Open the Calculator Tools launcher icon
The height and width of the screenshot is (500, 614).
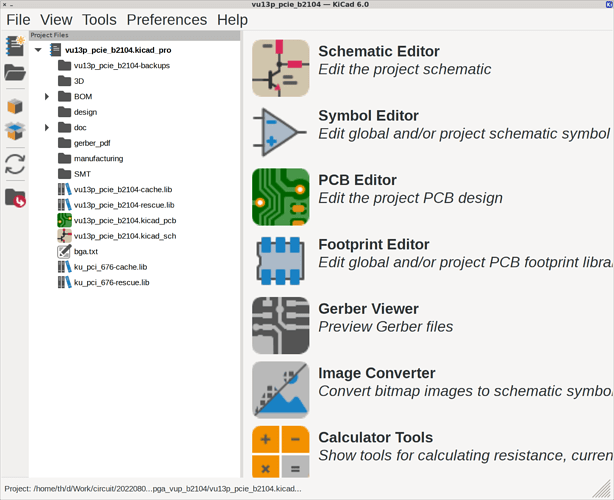coord(280,452)
